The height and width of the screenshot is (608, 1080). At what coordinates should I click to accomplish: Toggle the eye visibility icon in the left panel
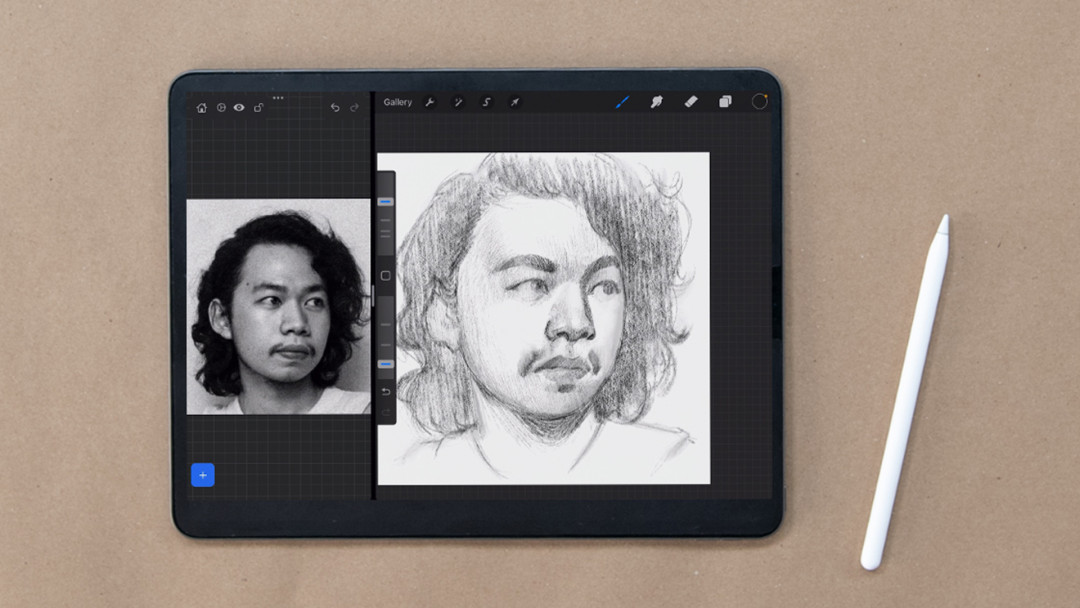pyautogui.click(x=238, y=107)
